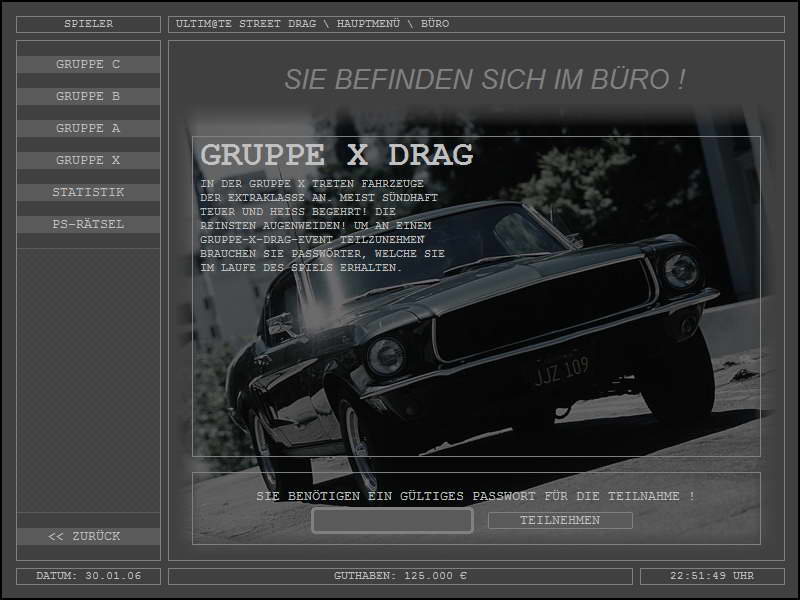The width and height of the screenshot is (800, 600).
Task: Click the Datum 30.01.06 status box
Action: point(88,576)
